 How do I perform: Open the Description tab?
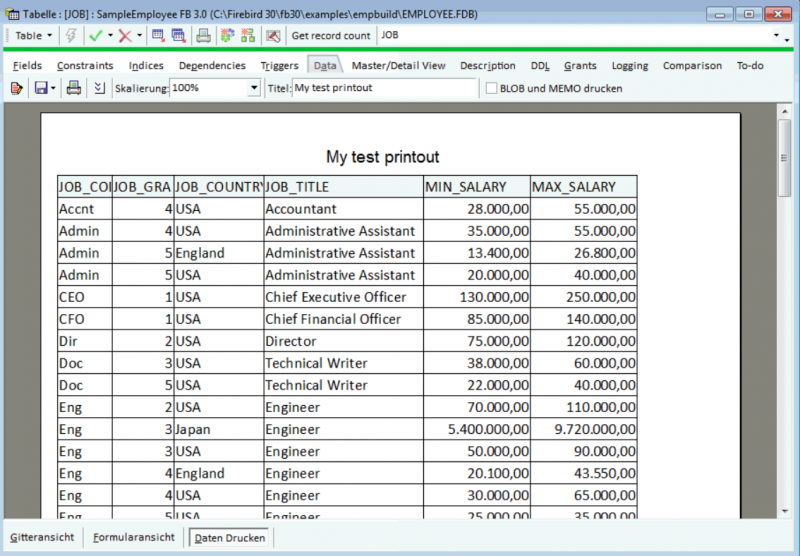(488, 65)
